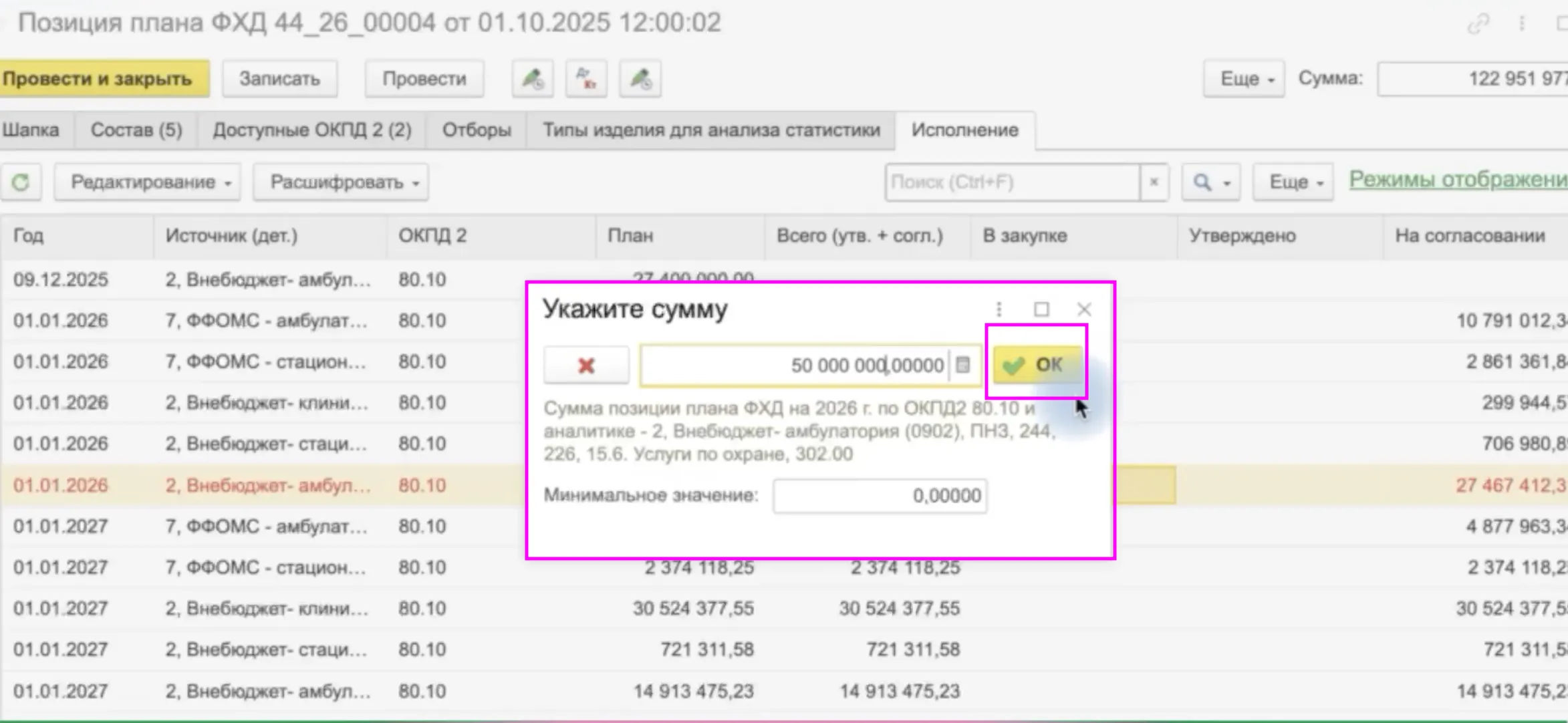The image size is (1568, 723).
Task: Click the Записать button
Action: pos(279,79)
